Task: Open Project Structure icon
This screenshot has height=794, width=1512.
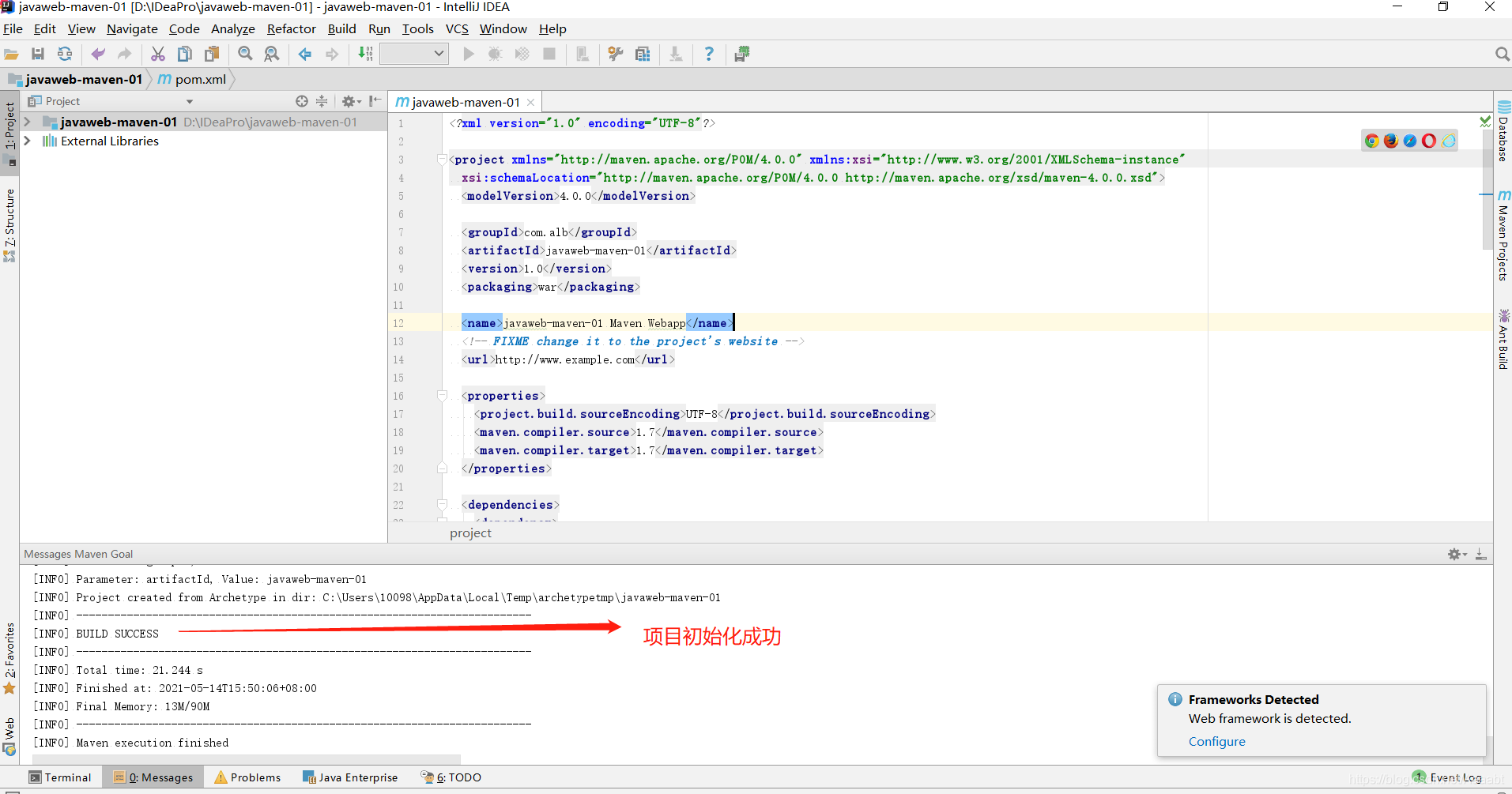Action: click(643, 54)
